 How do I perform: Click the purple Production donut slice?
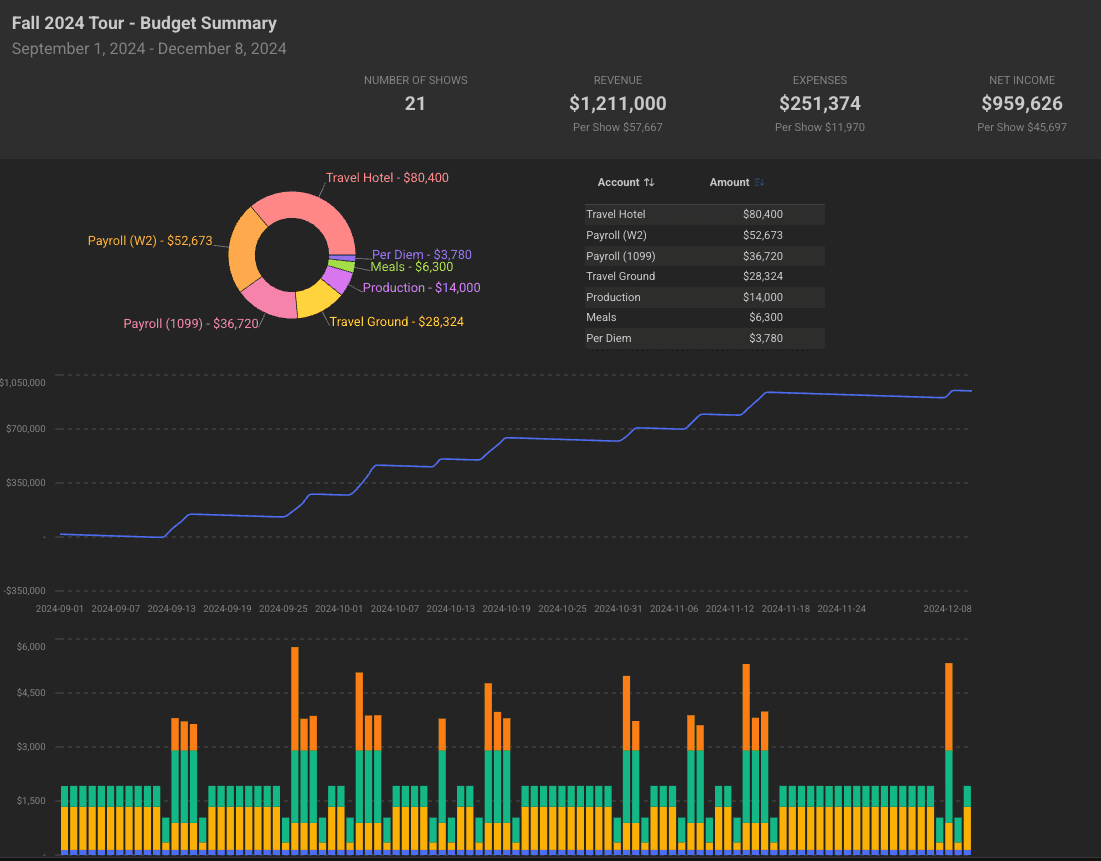[339, 280]
